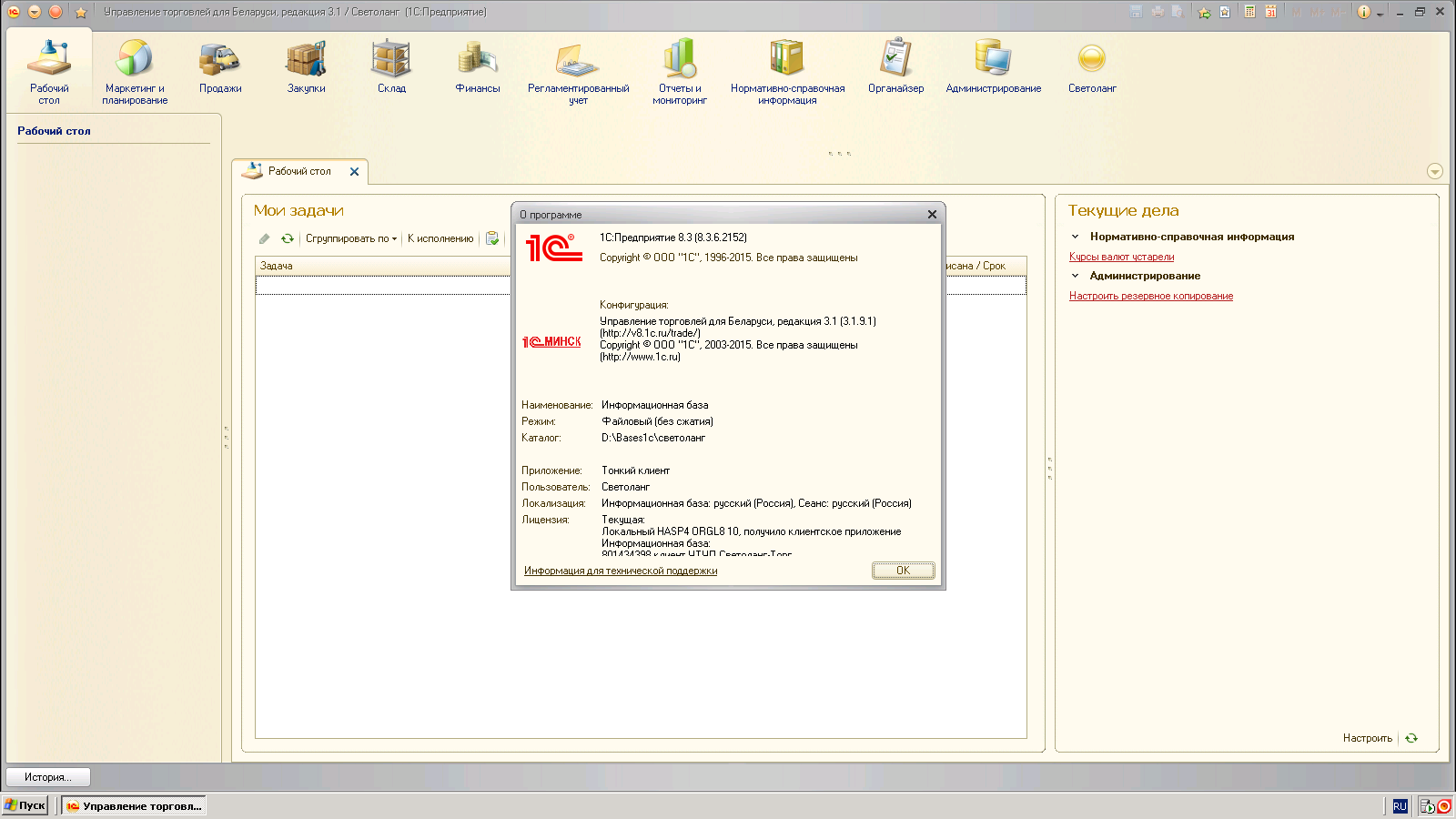The width and height of the screenshot is (1456, 819).
Task: Click the Тонкий клиент application value
Action: click(x=635, y=470)
